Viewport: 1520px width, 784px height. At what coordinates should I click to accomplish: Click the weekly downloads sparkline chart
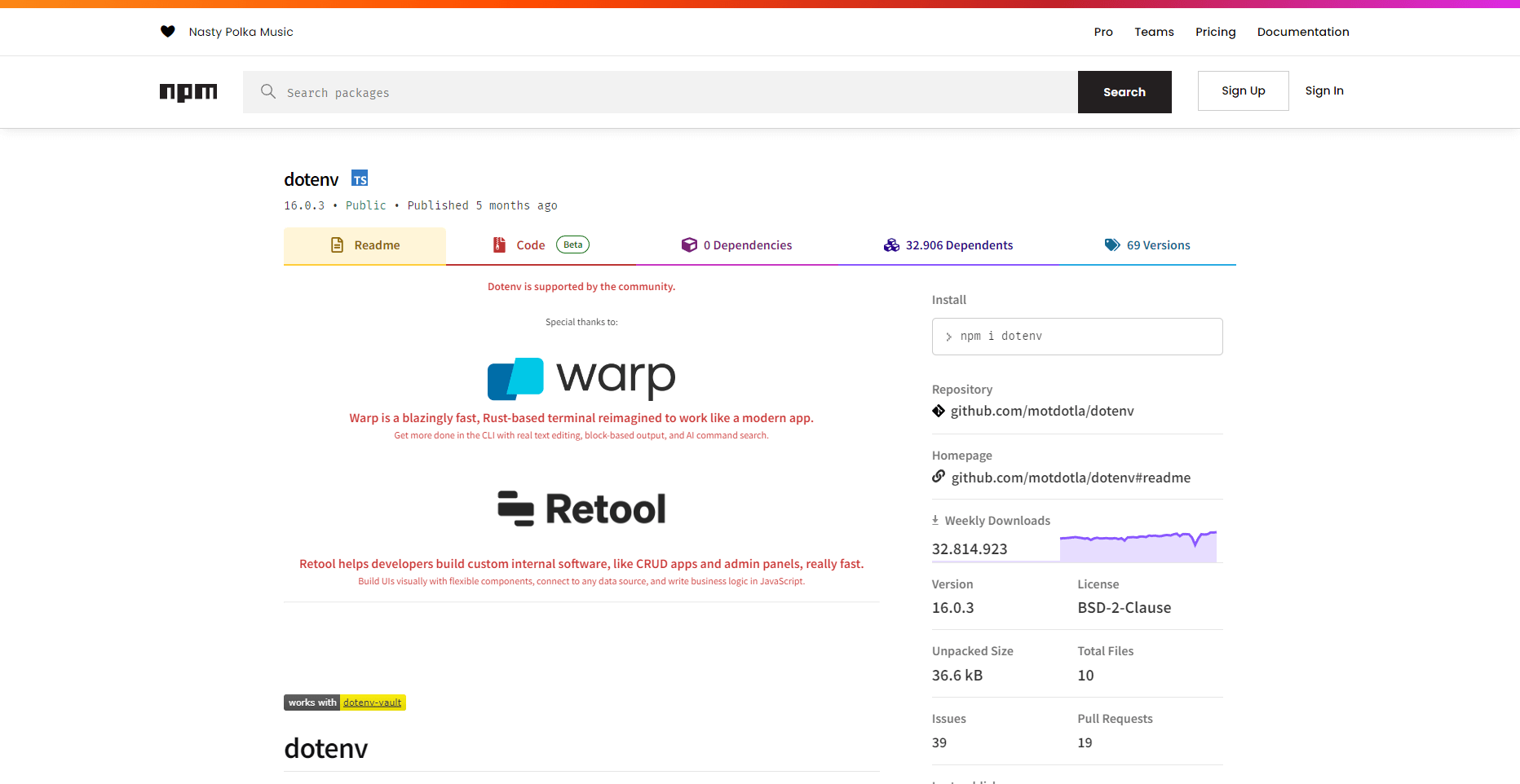coord(1138,546)
